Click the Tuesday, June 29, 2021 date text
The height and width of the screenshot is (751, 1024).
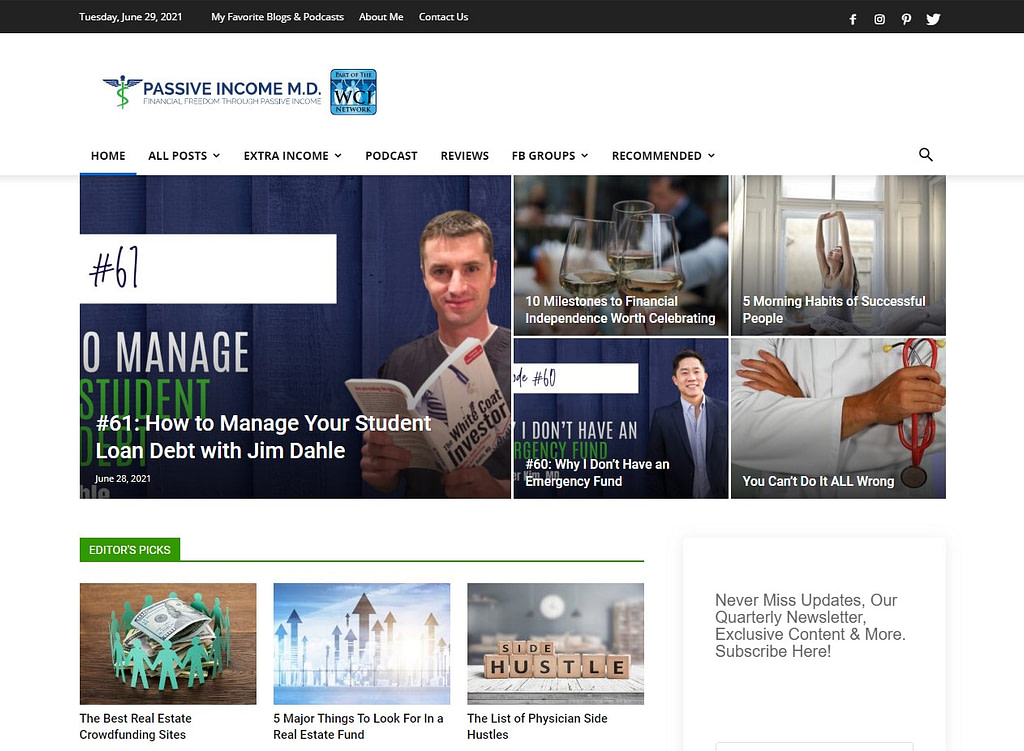(131, 17)
